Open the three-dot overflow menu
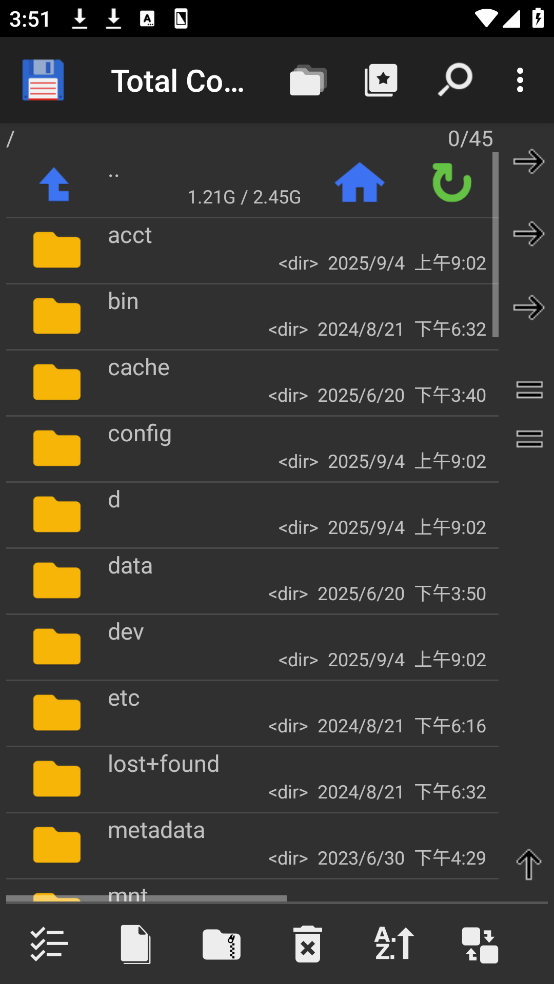 519,80
